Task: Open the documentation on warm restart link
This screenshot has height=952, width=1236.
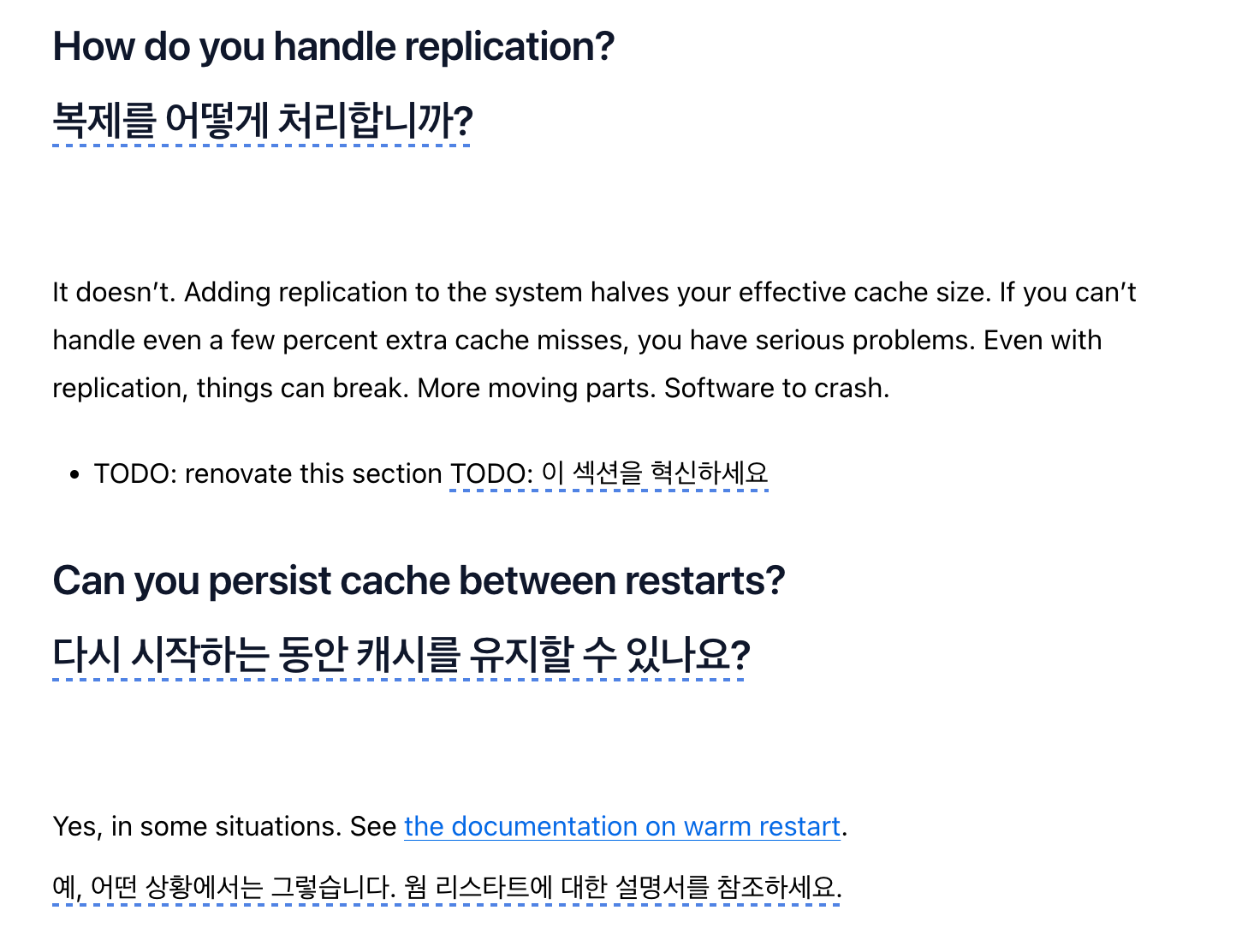Action: tap(622, 826)
